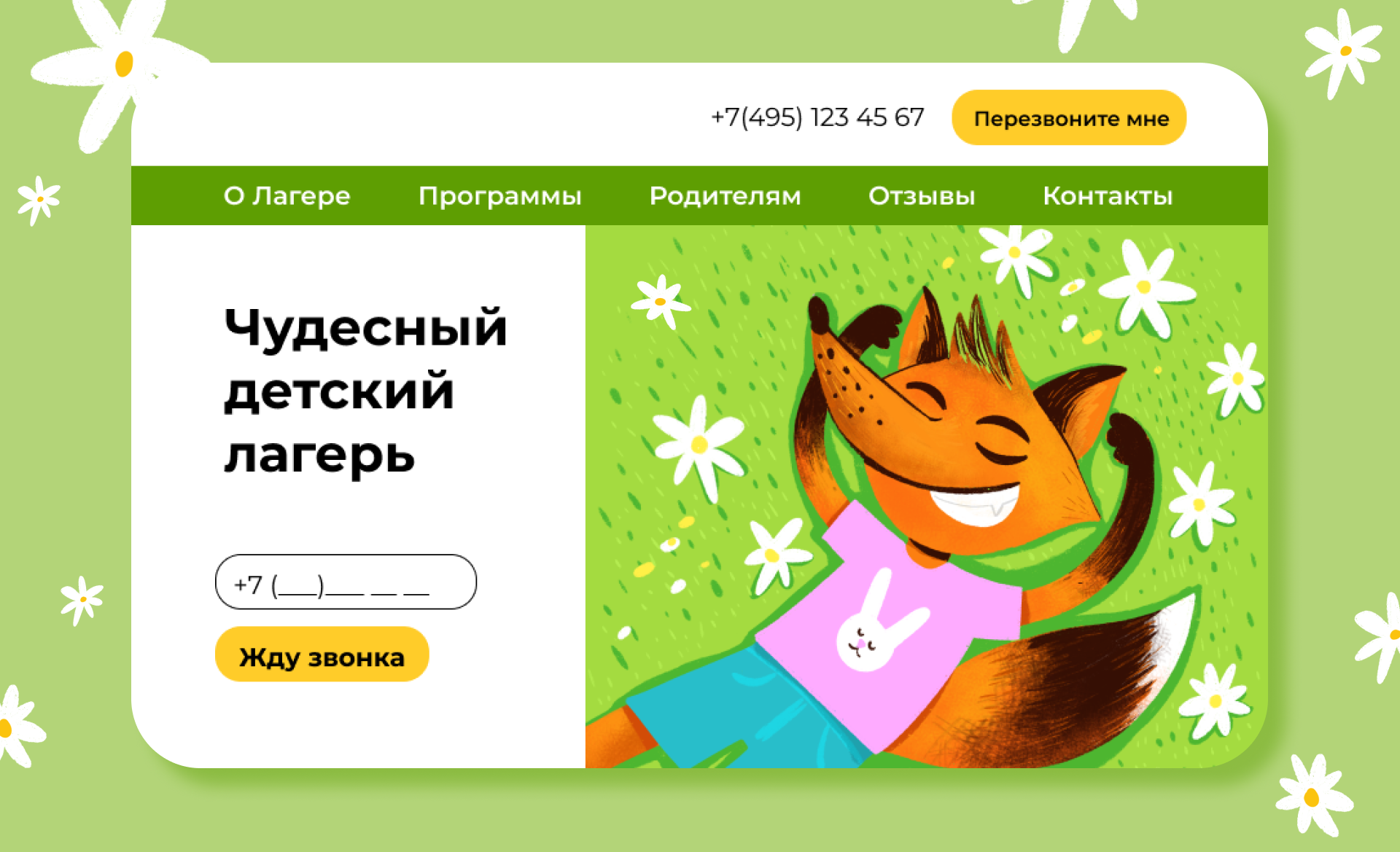Click the daisy in the bottom-right page corner
The height and width of the screenshot is (852, 1400).
click(x=1314, y=796)
